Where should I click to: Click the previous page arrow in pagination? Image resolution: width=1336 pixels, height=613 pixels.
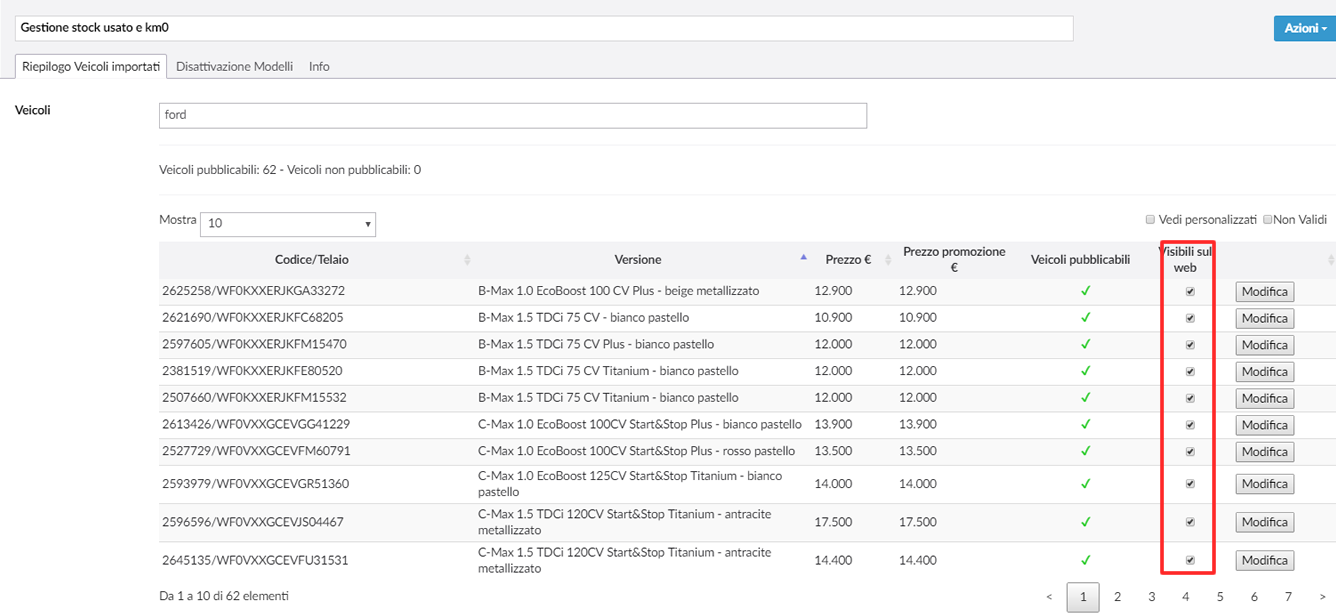(x=1049, y=597)
